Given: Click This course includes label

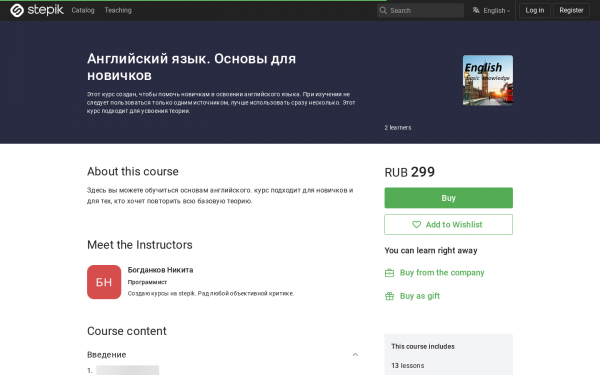Looking at the screenshot, I should (423, 346).
